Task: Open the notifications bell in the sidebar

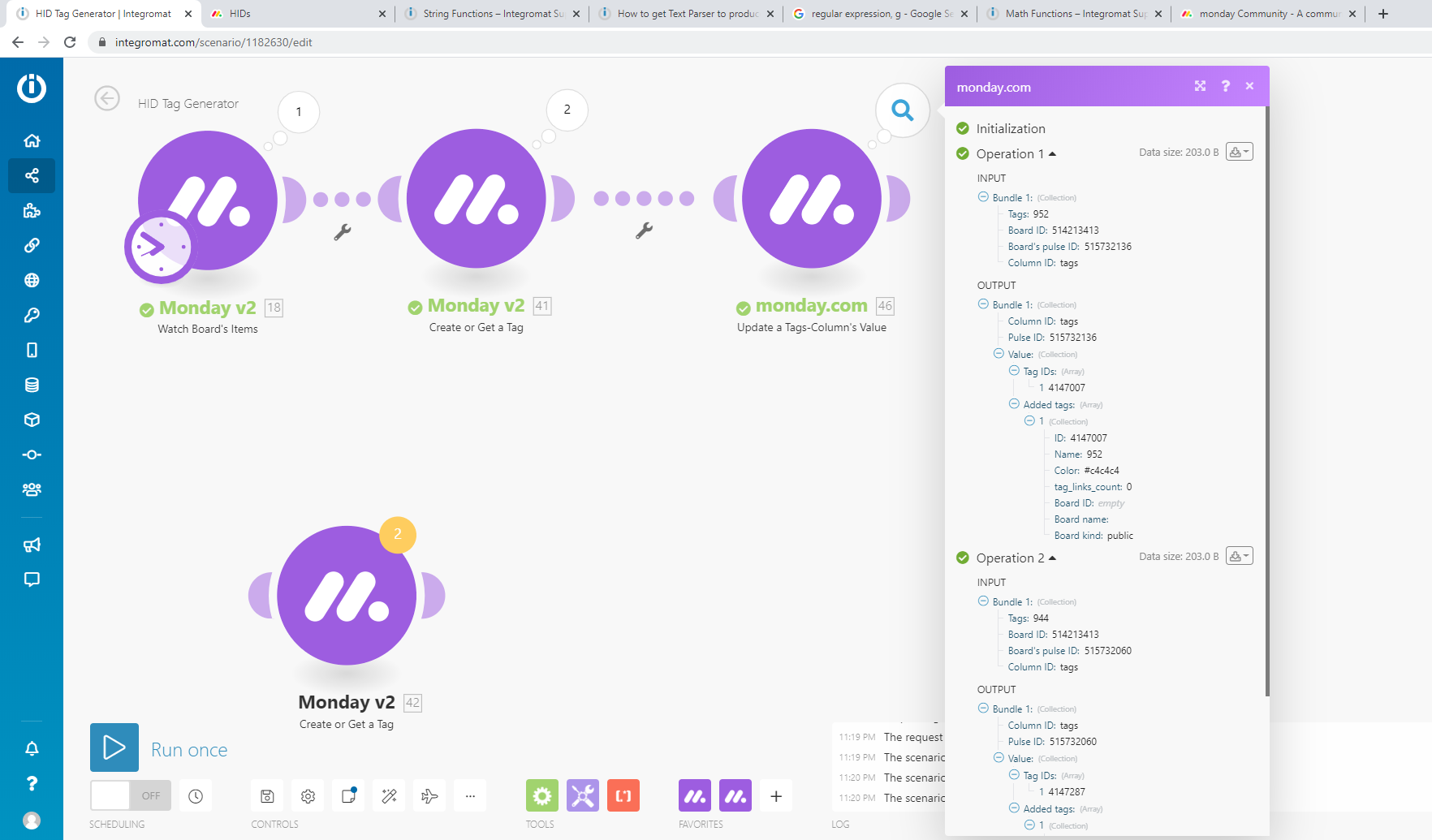Action: (x=32, y=748)
